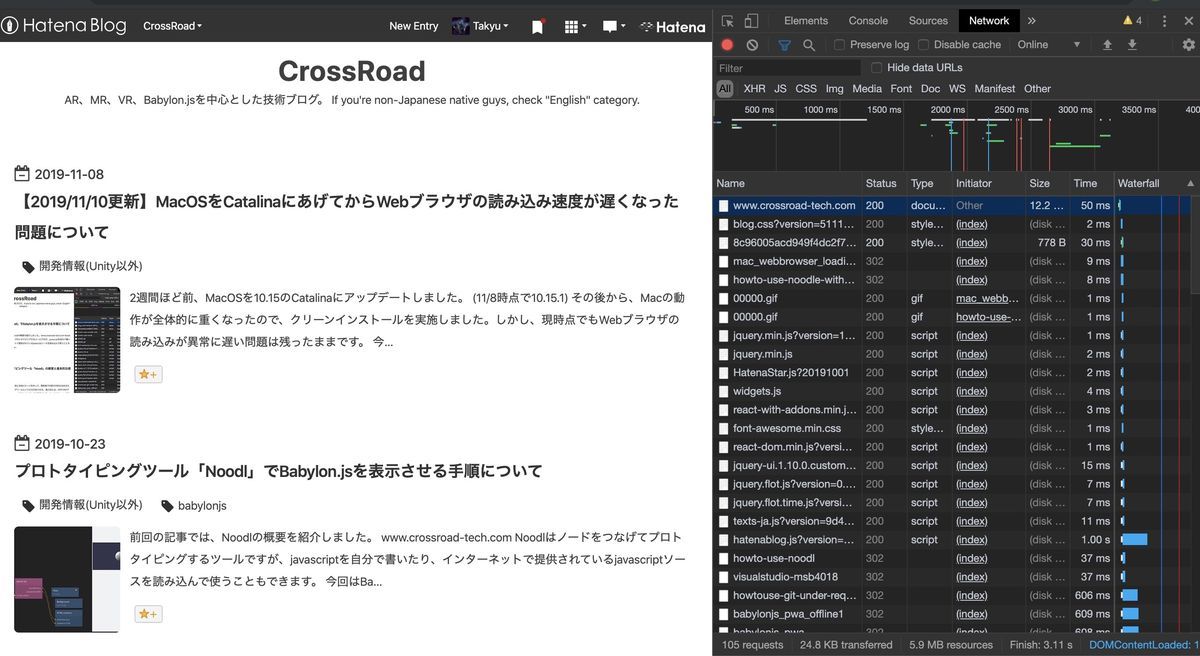Open the Noodl article thumbnail
The width and height of the screenshot is (1200, 656).
pyautogui.click(x=67, y=579)
